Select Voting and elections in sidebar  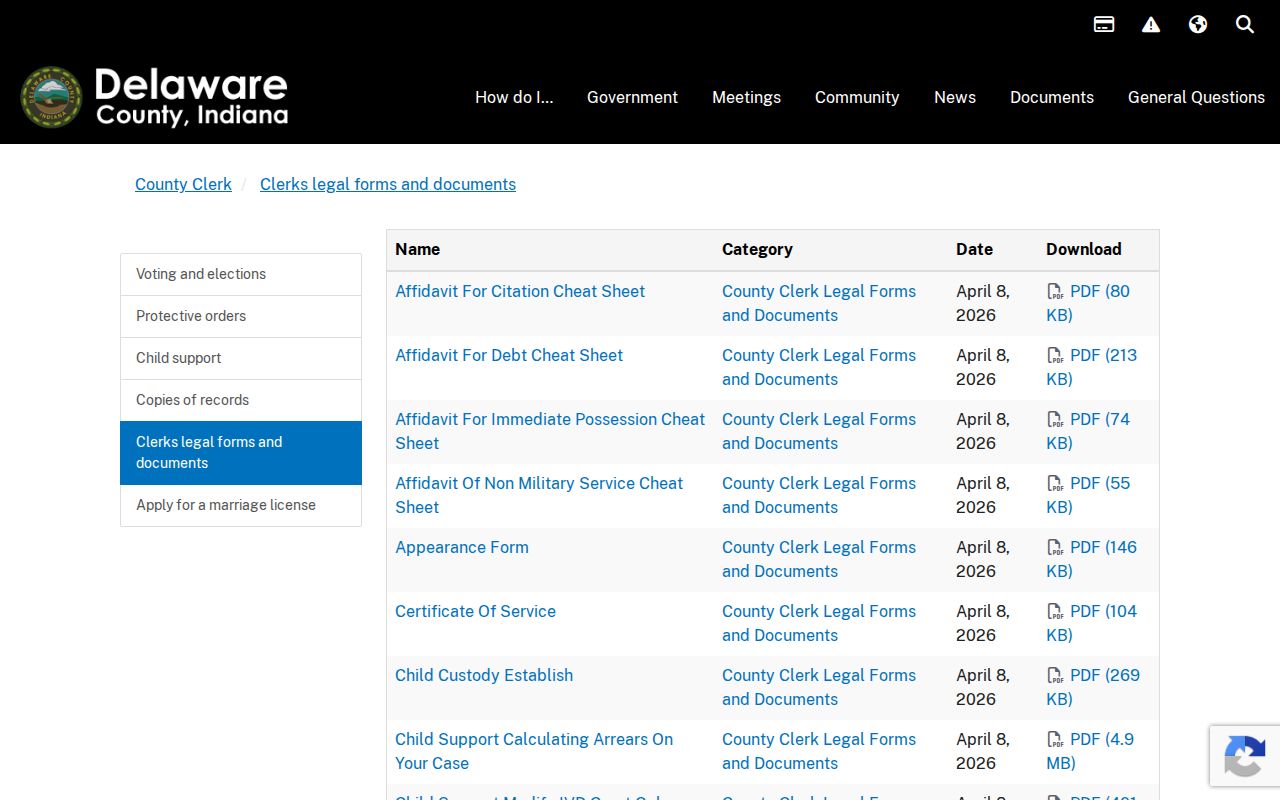click(241, 274)
